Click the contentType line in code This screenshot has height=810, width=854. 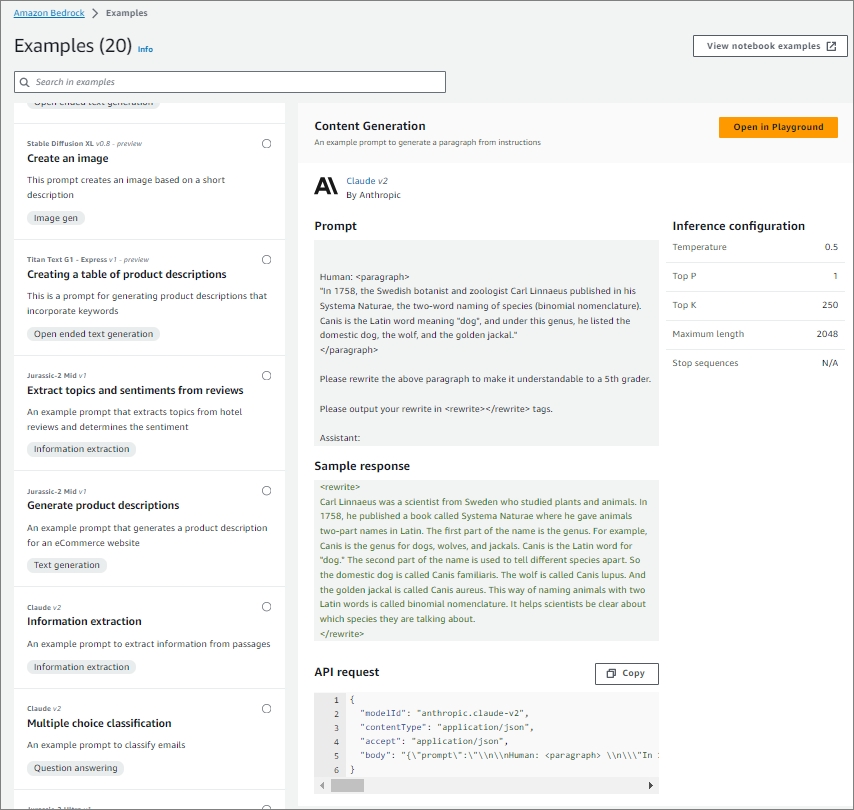[447, 728]
